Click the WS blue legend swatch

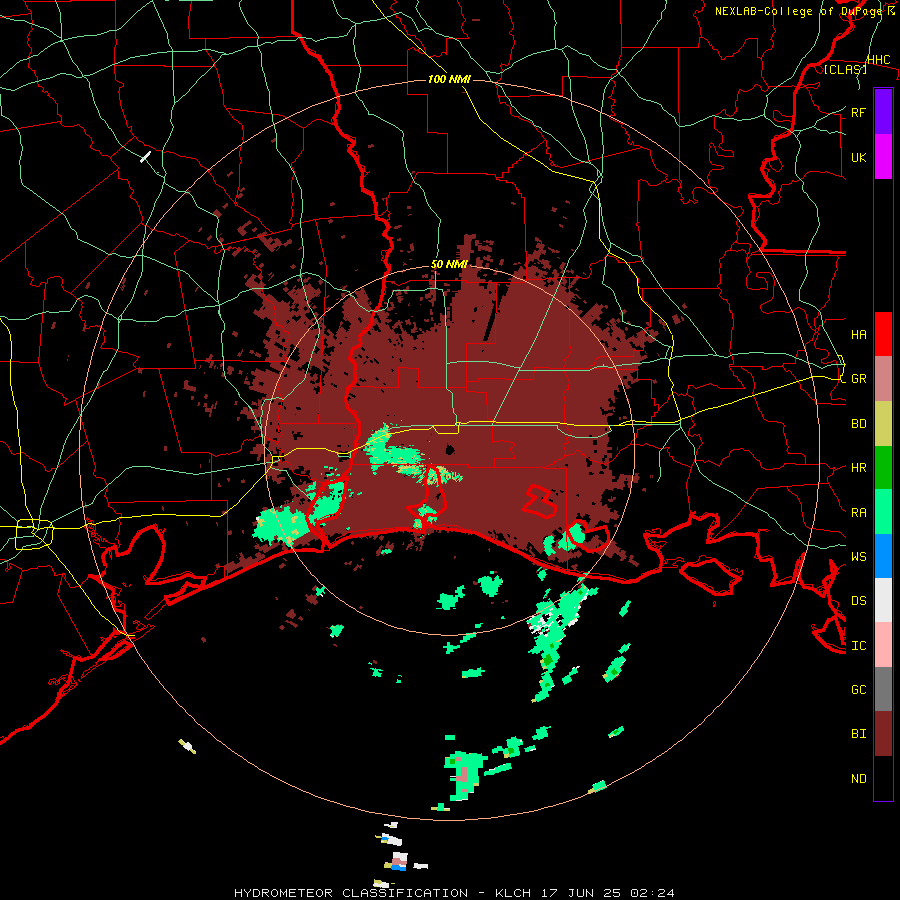883,556
